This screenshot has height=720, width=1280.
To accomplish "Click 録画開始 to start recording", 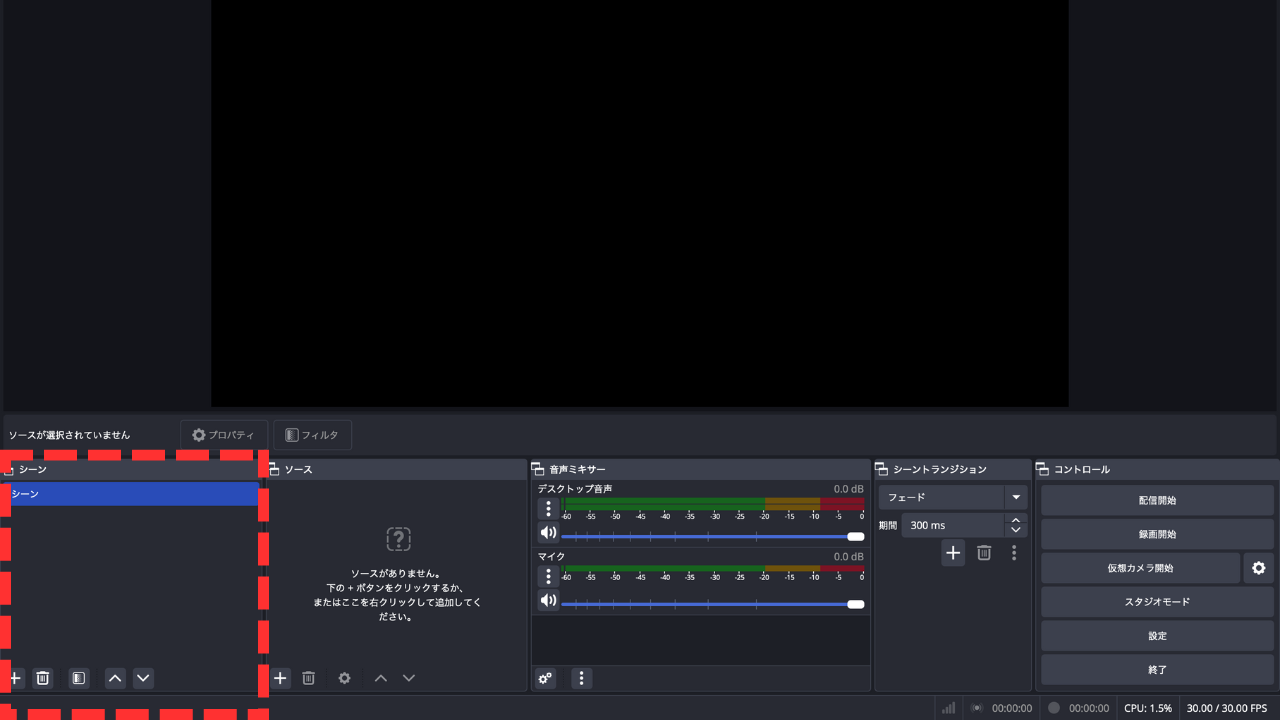I will 1157,534.
